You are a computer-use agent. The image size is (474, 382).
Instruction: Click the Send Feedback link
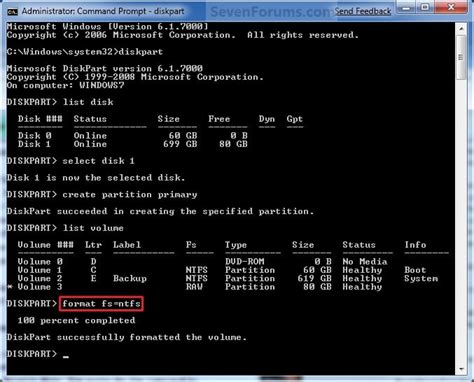pyautogui.click(x=363, y=11)
